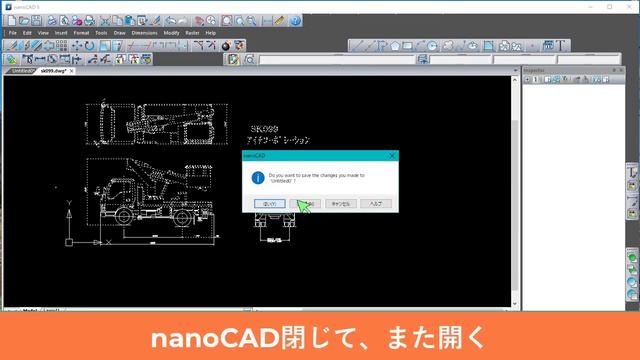Click the second properties dropdown field
Screen dimensions: 640x360
click(x=524, y=60)
